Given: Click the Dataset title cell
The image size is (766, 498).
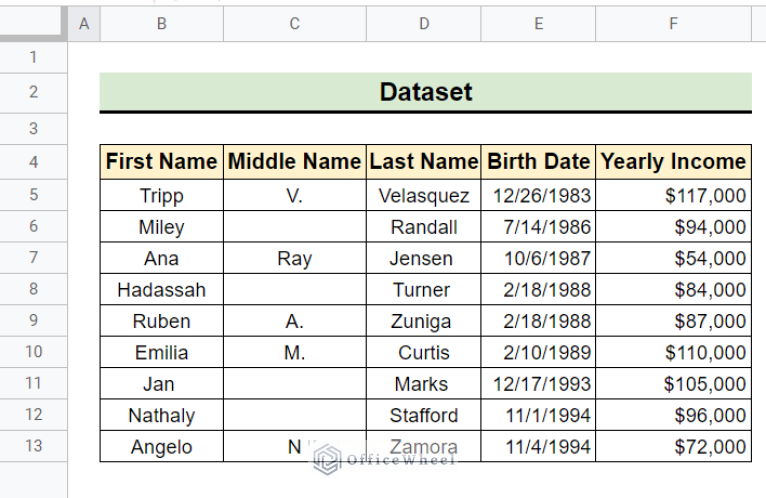Looking at the screenshot, I should pyautogui.click(x=426, y=92).
